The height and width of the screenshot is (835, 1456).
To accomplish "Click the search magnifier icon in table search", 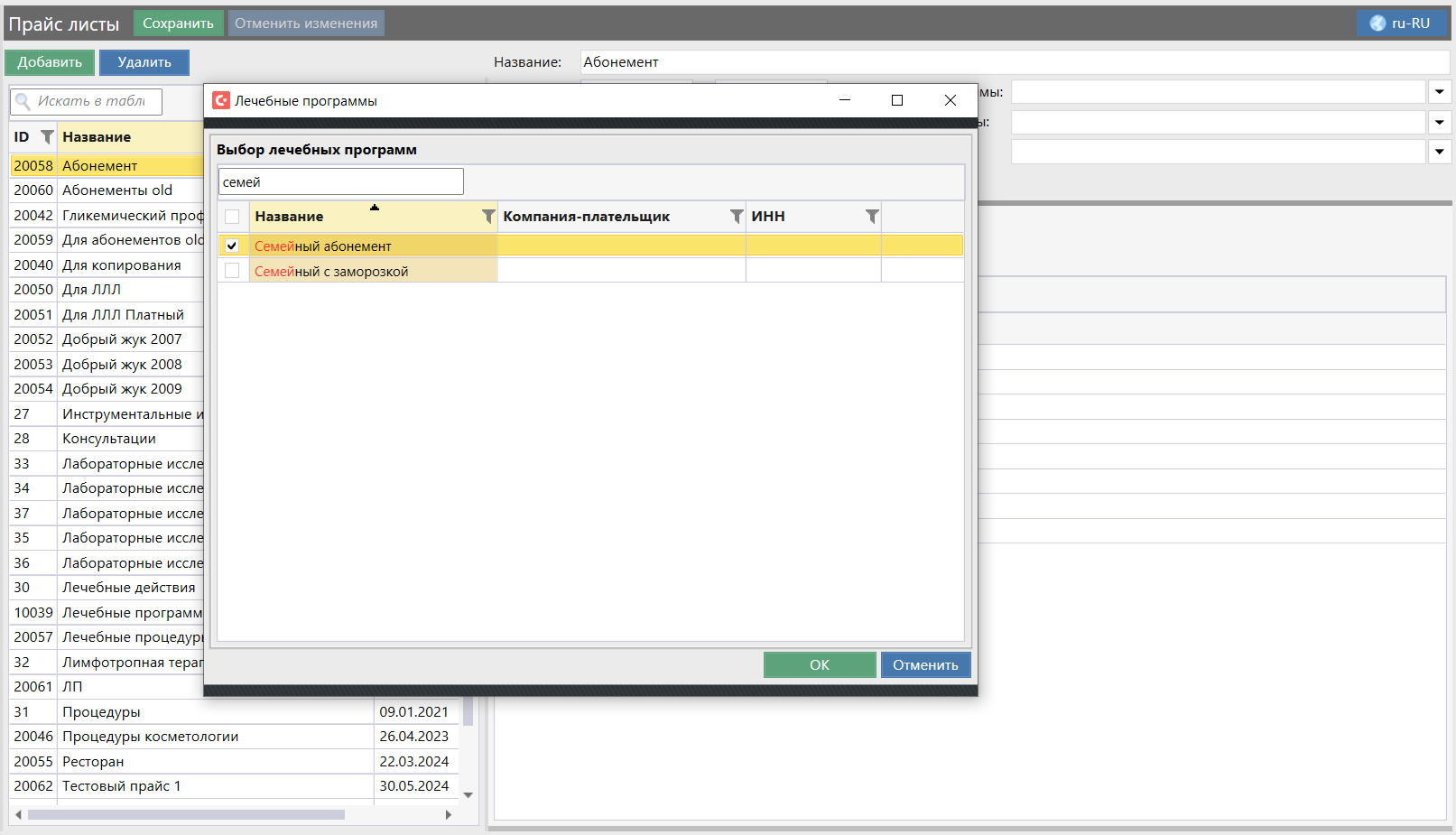I will tap(23, 102).
